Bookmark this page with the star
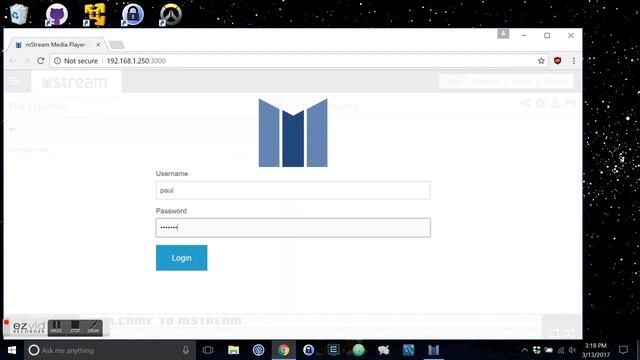The height and width of the screenshot is (360, 640). pyautogui.click(x=541, y=61)
